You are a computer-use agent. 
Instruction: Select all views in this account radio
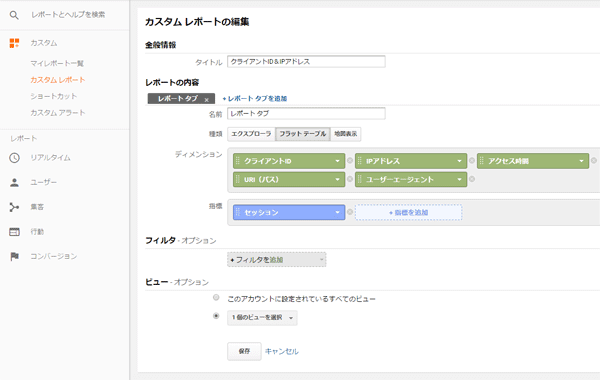pos(216,297)
